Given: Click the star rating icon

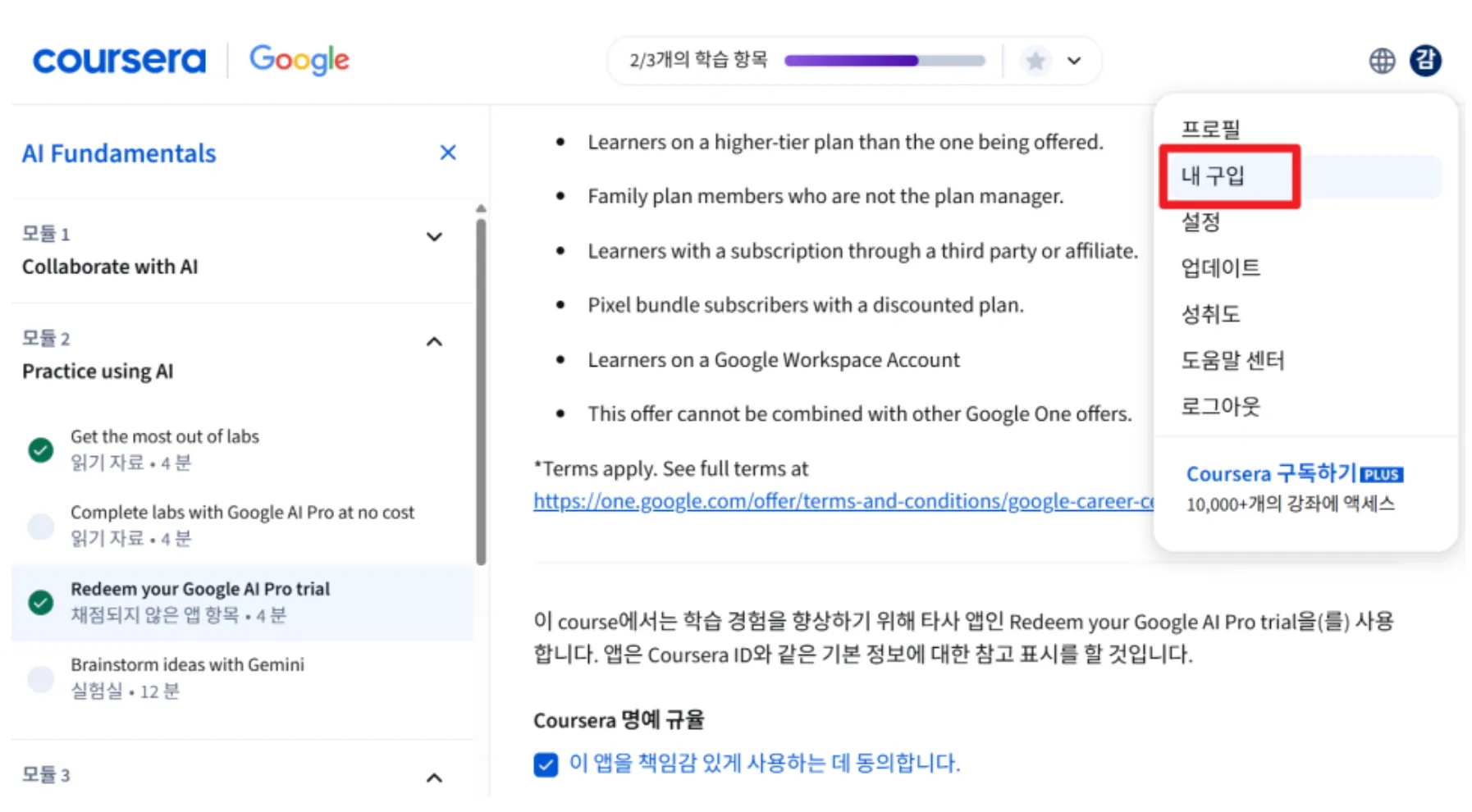Looking at the screenshot, I should 1036,60.
